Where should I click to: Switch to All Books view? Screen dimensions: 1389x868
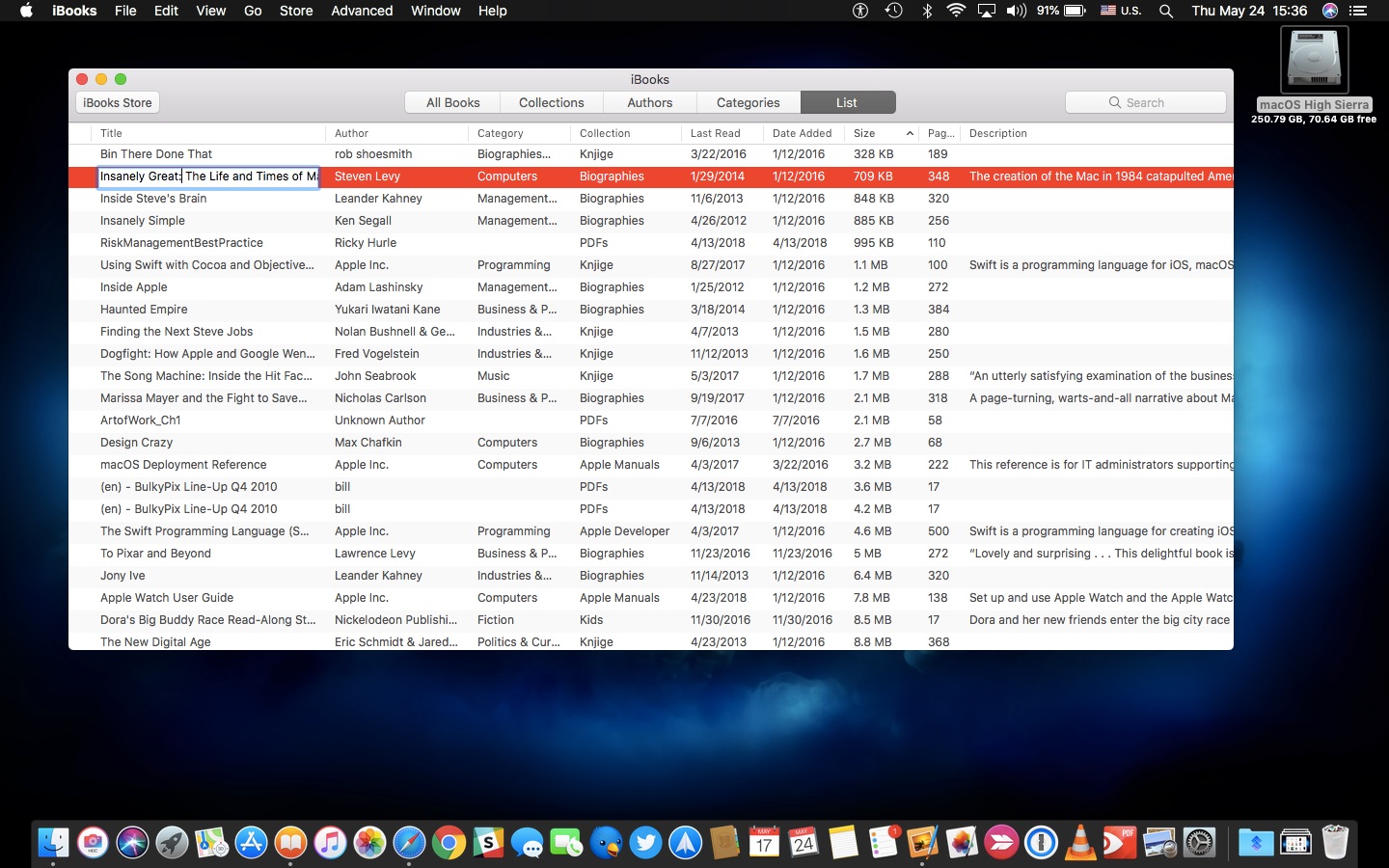click(453, 102)
